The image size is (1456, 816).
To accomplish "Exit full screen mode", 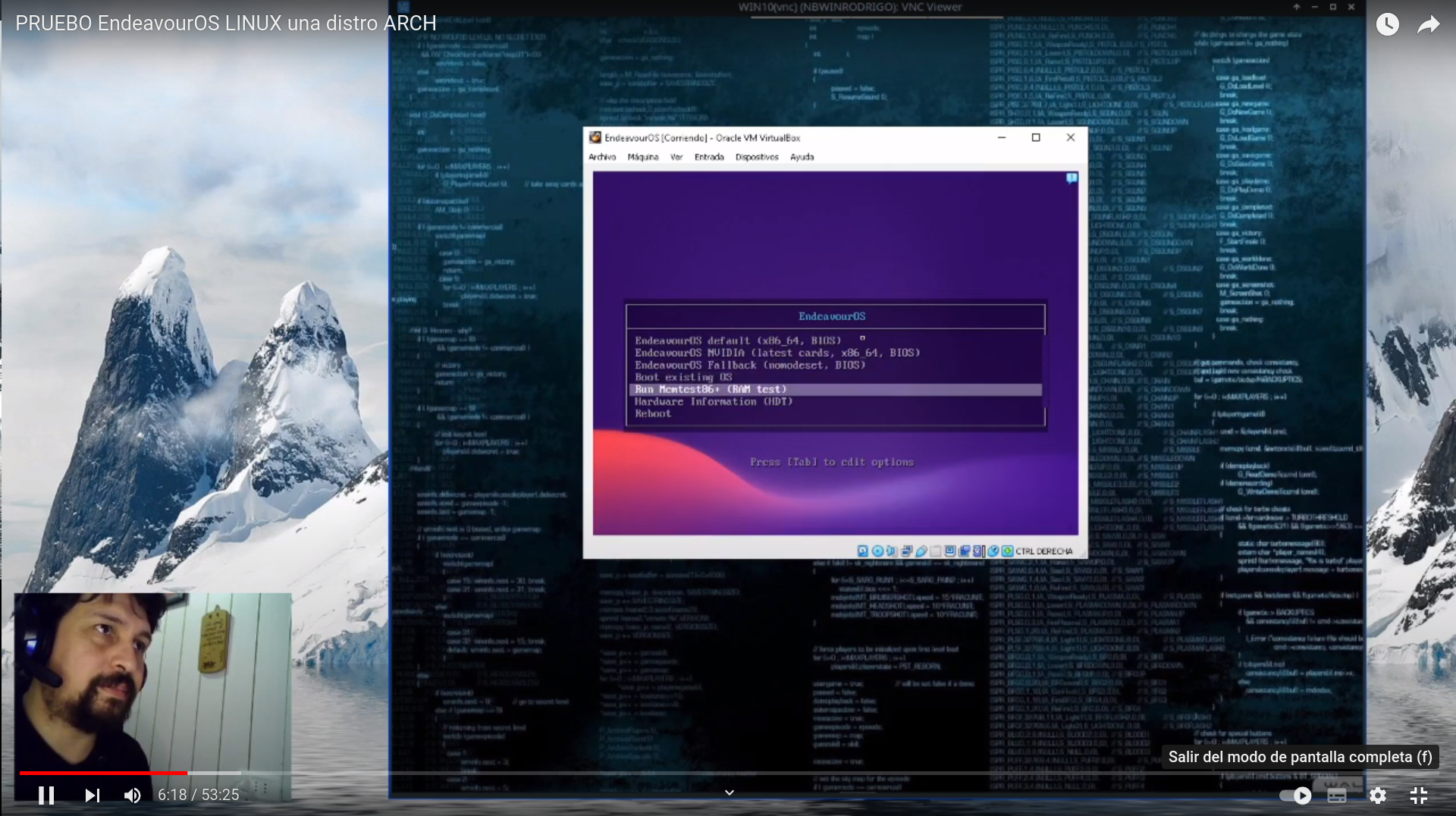I will (x=1419, y=795).
